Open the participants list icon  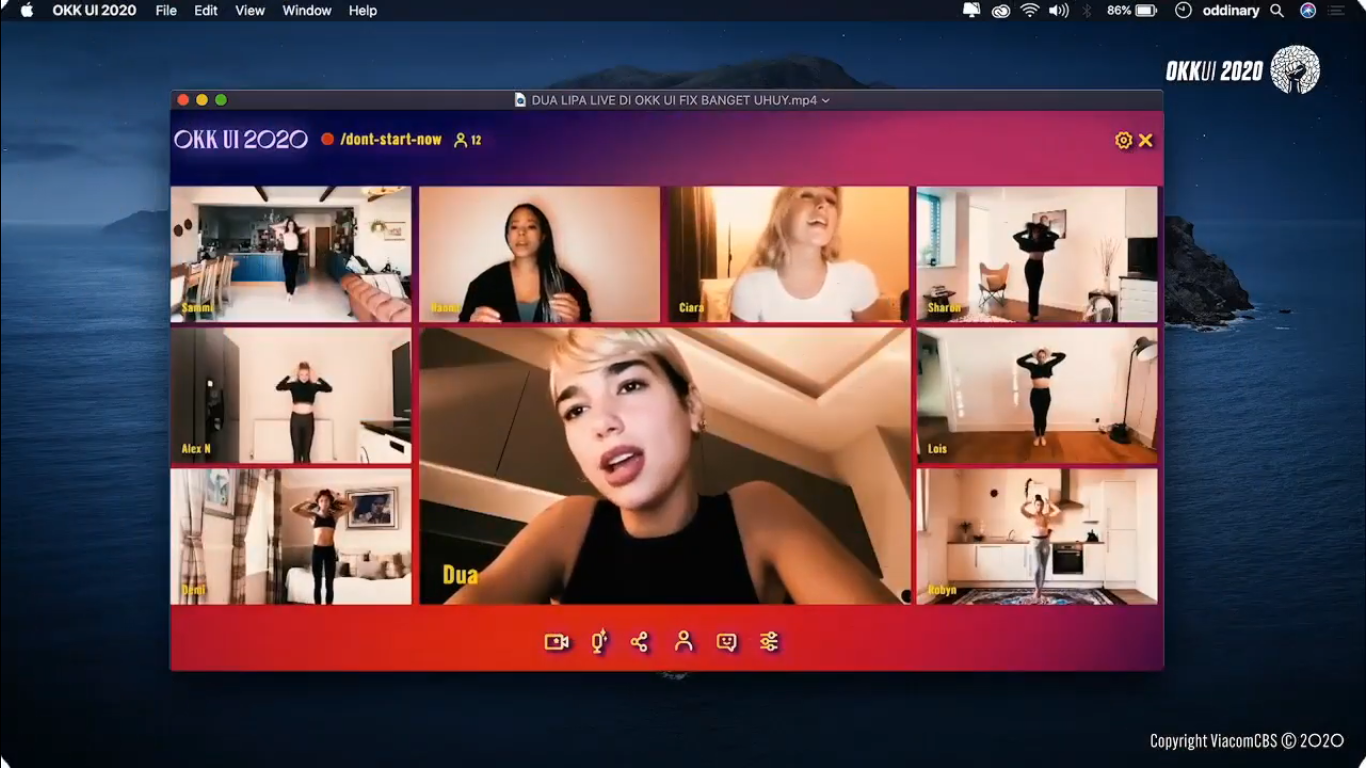coord(684,643)
